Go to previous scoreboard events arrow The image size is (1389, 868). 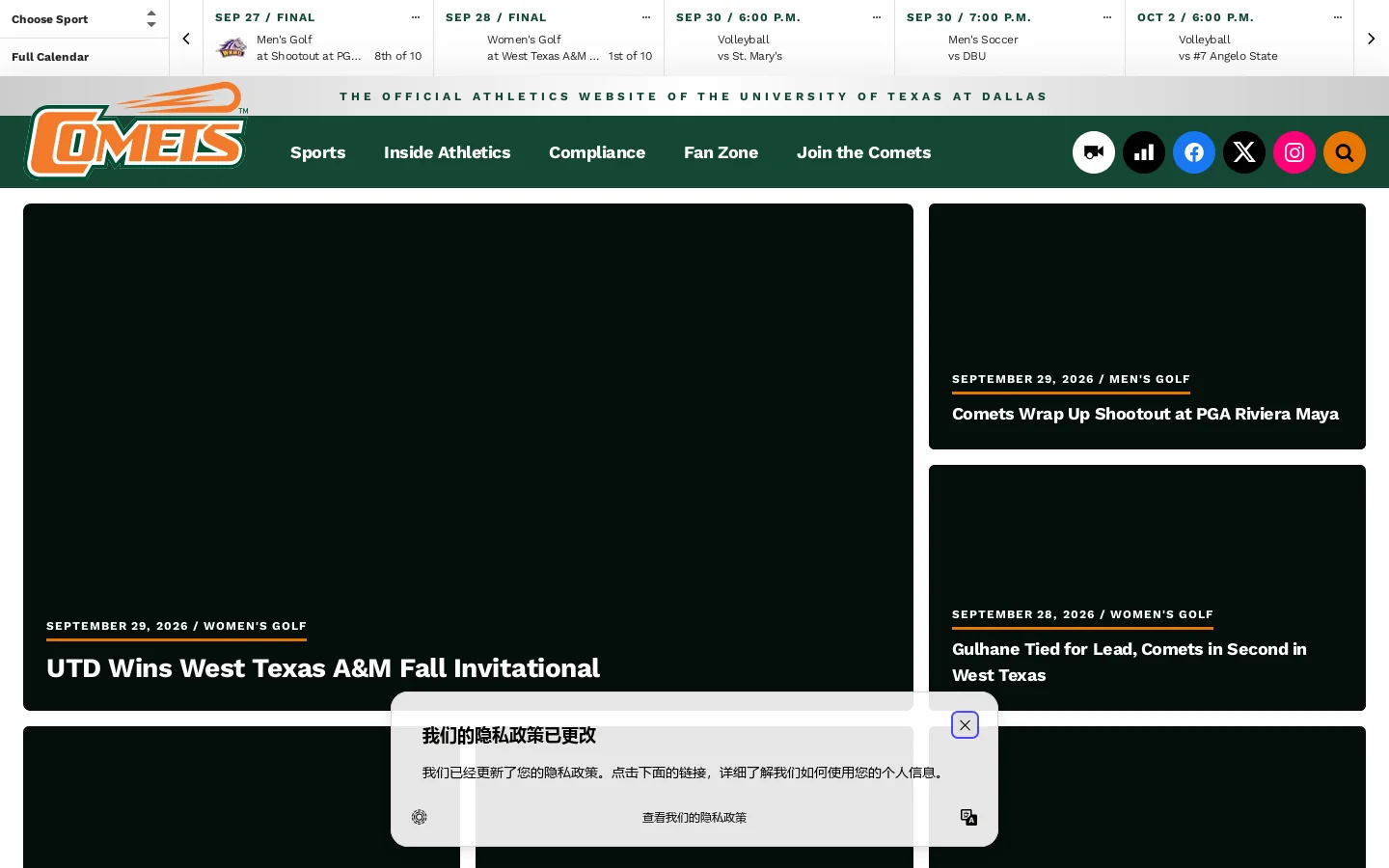[x=186, y=39]
